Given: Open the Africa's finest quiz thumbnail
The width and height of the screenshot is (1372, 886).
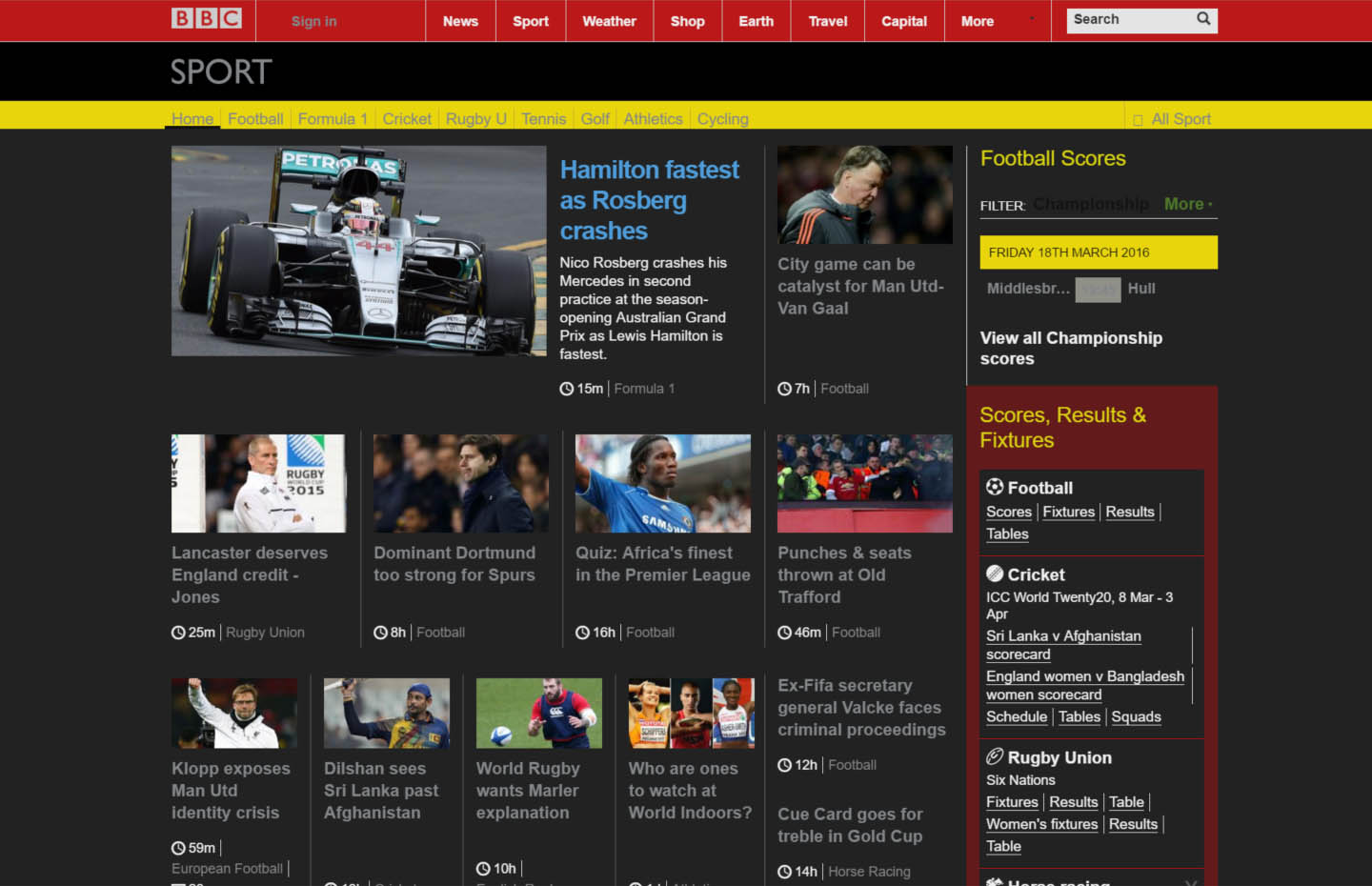Looking at the screenshot, I should click(x=662, y=483).
